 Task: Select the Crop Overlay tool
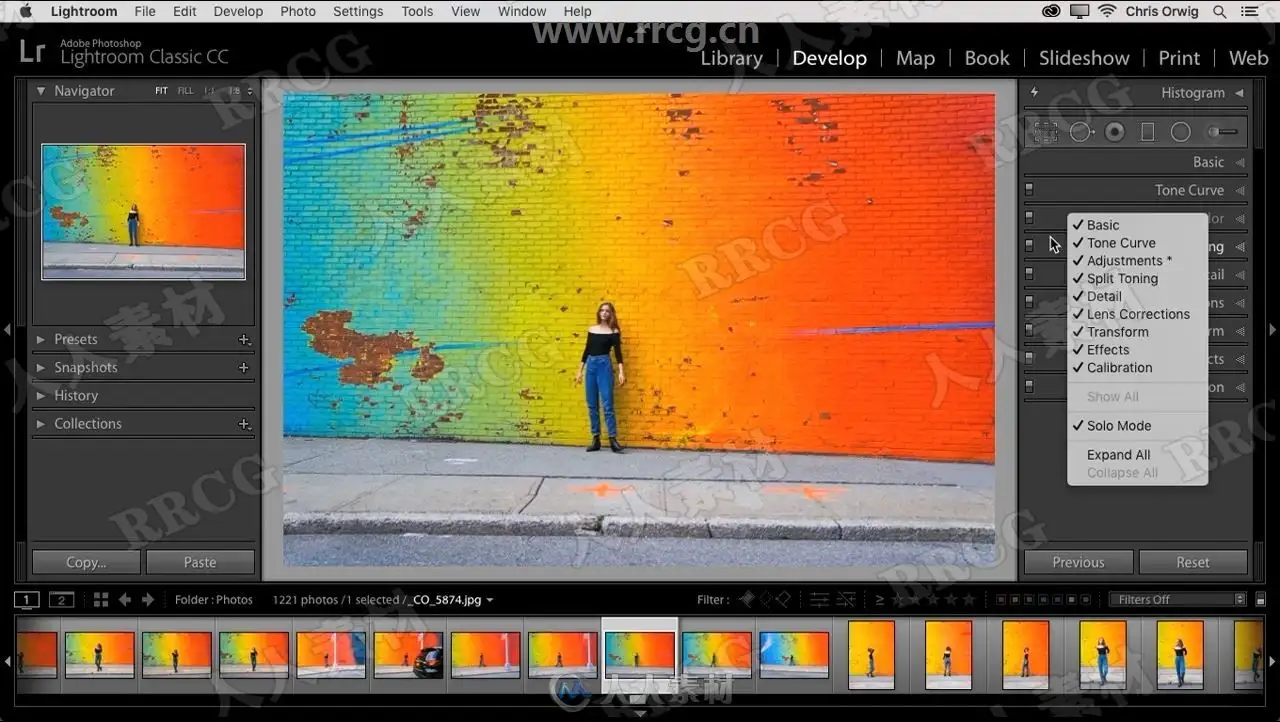pyautogui.click(x=1046, y=132)
